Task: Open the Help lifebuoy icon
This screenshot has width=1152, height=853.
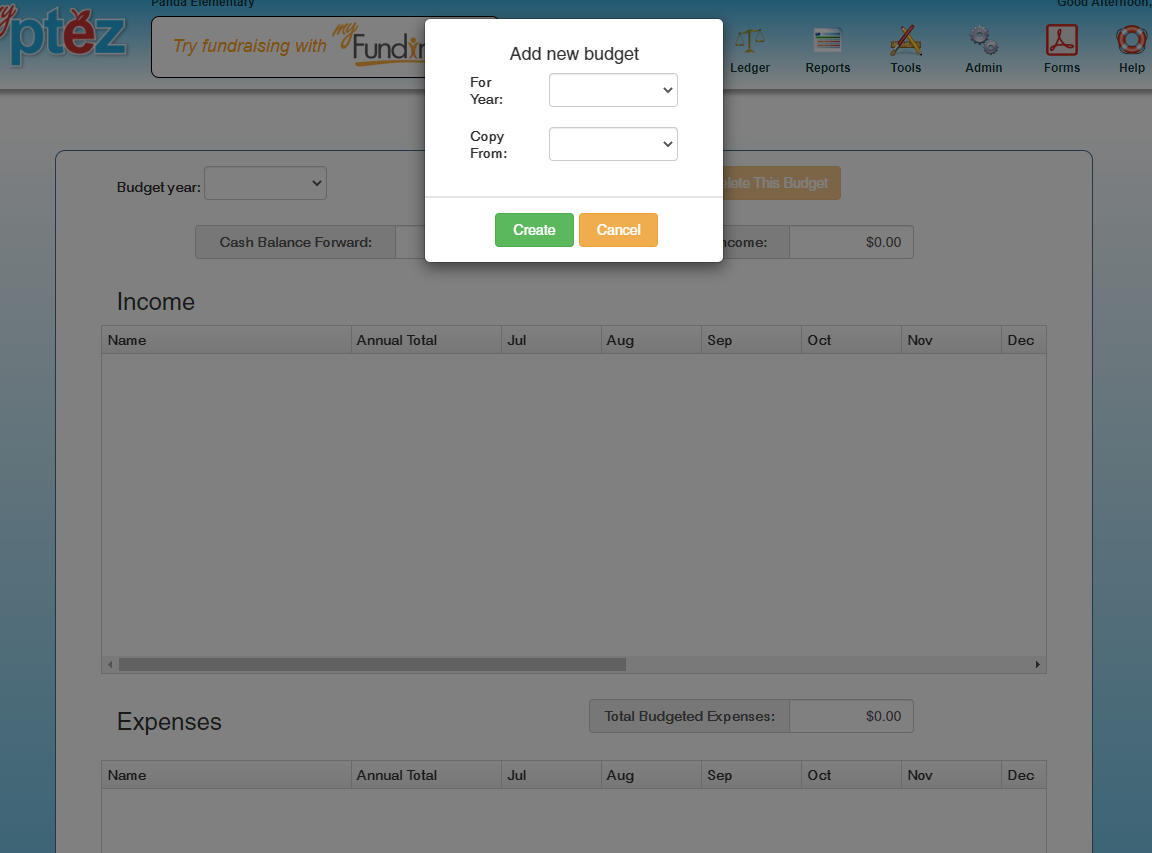Action: 1131,42
